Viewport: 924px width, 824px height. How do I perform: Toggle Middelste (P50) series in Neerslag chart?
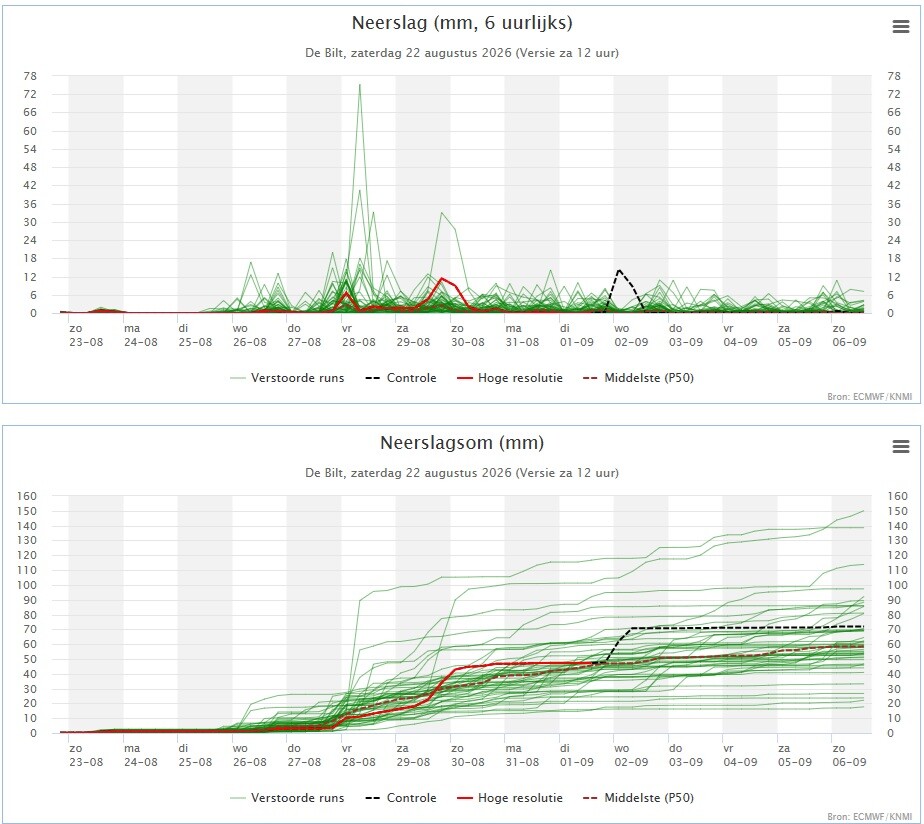638,378
